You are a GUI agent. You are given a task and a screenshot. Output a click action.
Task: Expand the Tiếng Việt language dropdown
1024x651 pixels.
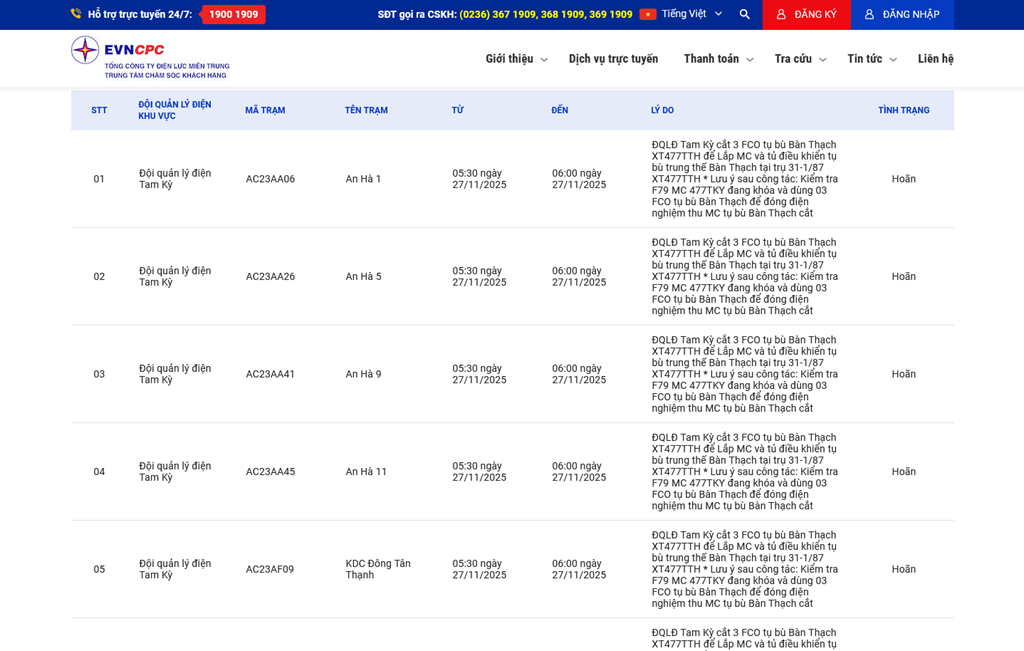(x=691, y=14)
